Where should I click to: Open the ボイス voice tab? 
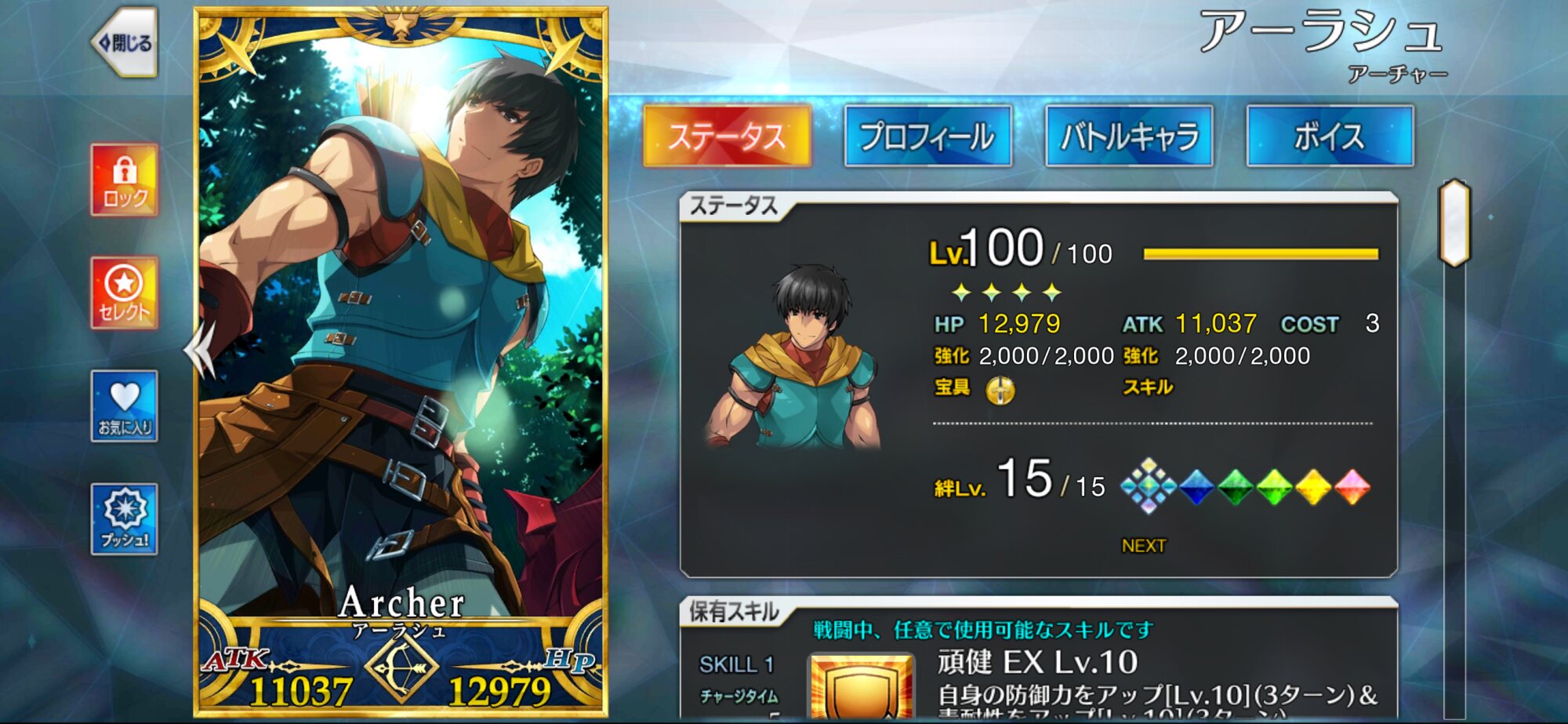click(1330, 136)
